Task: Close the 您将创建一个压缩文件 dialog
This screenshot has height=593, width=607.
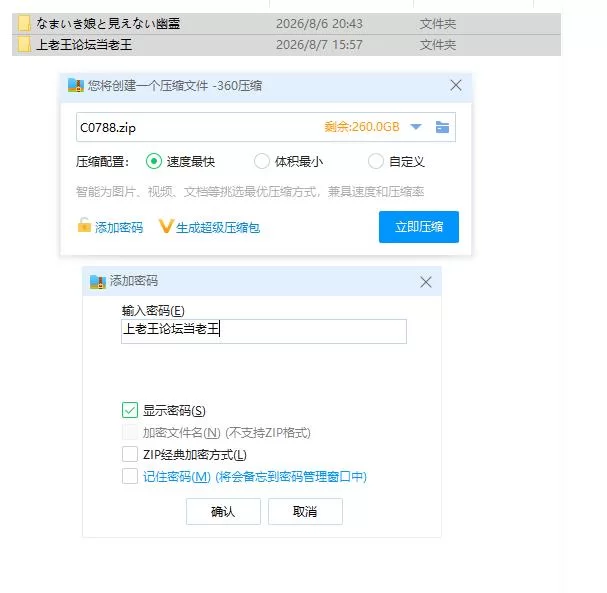Action: click(x=456, y=85)
